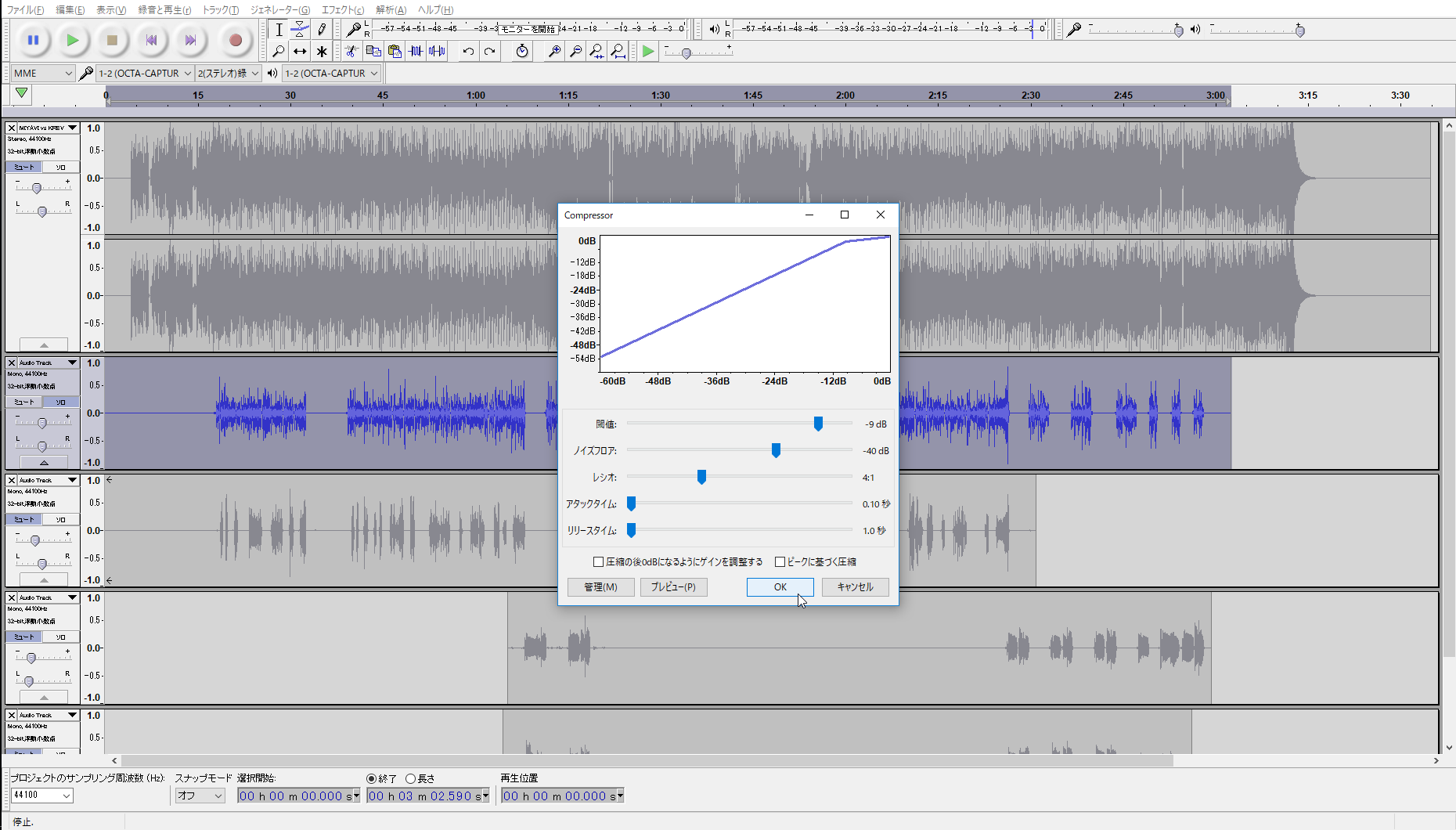The image size is (1456, 830).
Task: Enable peak-based compression checkbox
Action: pos(780,561)
